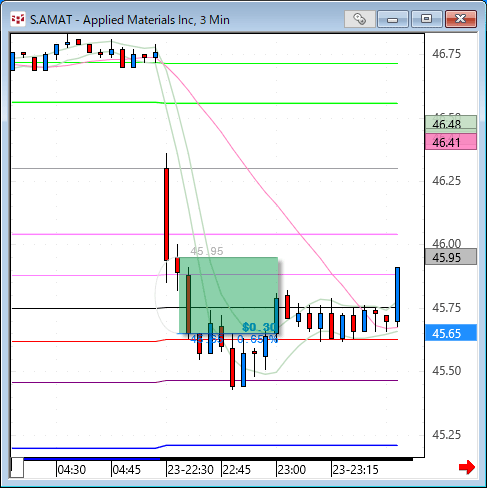Select the pink 46.41 price label

point(451,142)
